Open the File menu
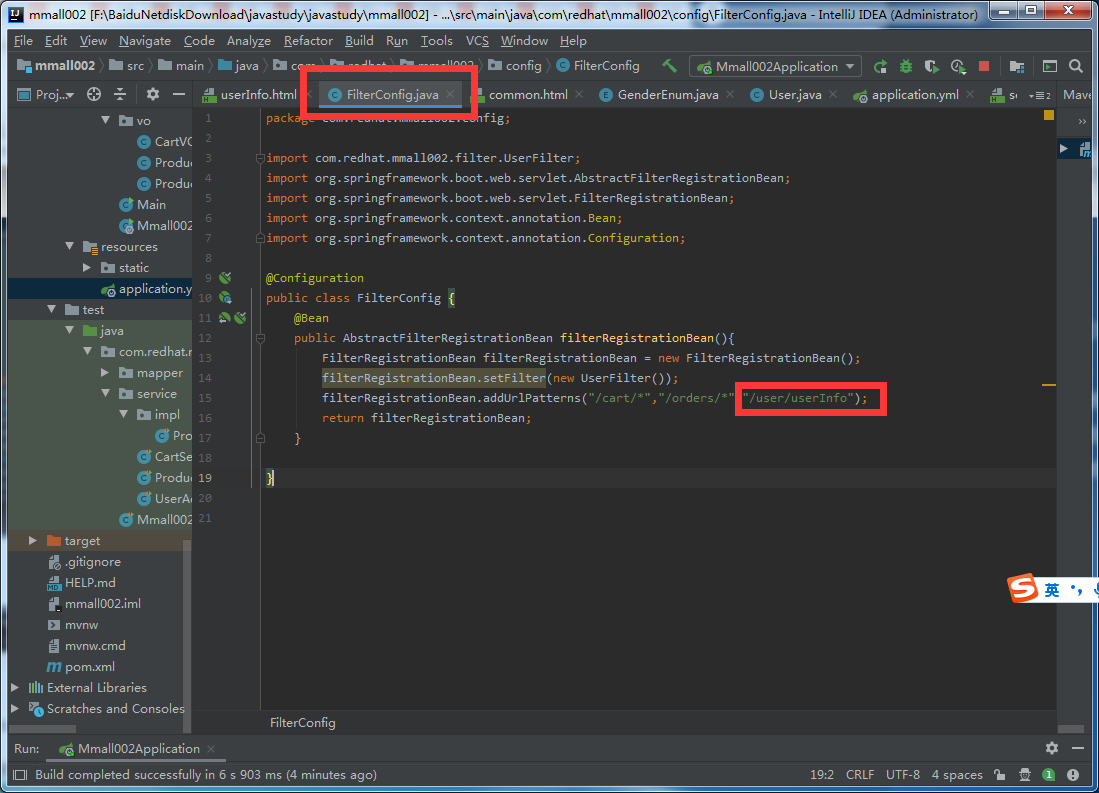1099x793 pixels. (x=23, y=41)
